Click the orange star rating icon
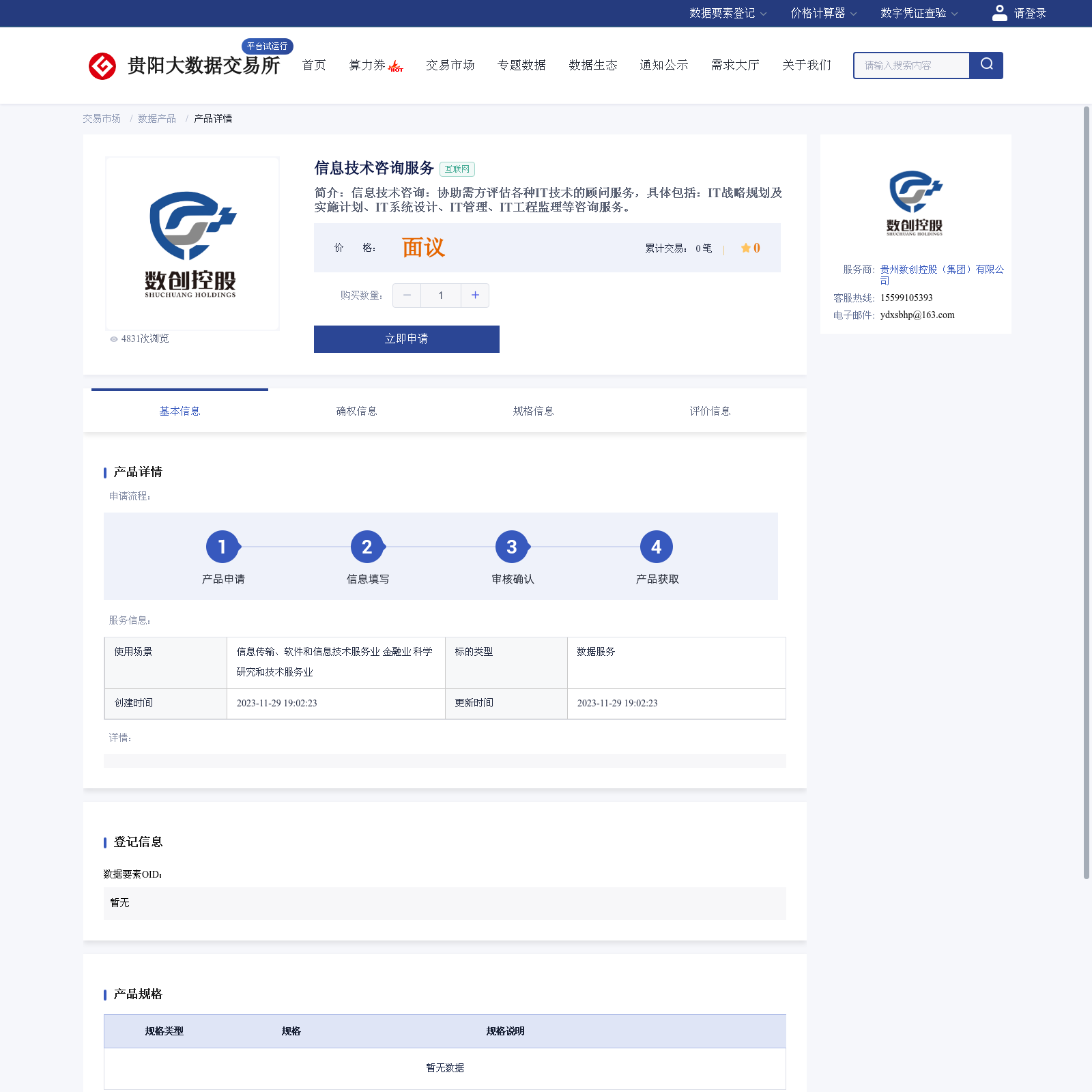The image size is (1092, 1092). pyautogui.click(x=745, y=248)
